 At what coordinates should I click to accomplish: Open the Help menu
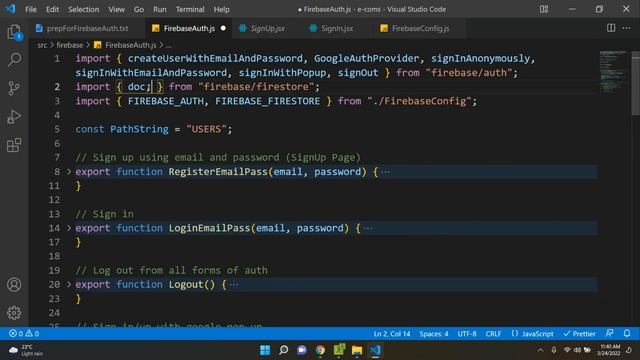(222, 9)
